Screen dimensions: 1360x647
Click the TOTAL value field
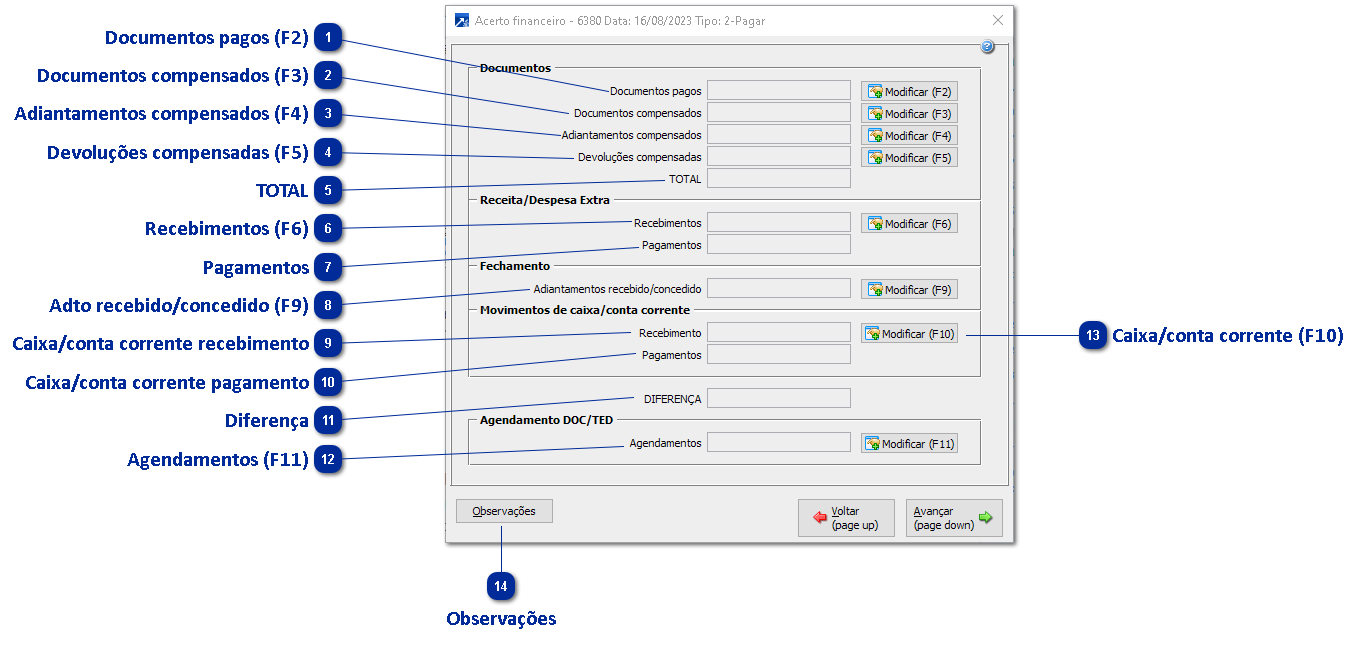point(779,179)
